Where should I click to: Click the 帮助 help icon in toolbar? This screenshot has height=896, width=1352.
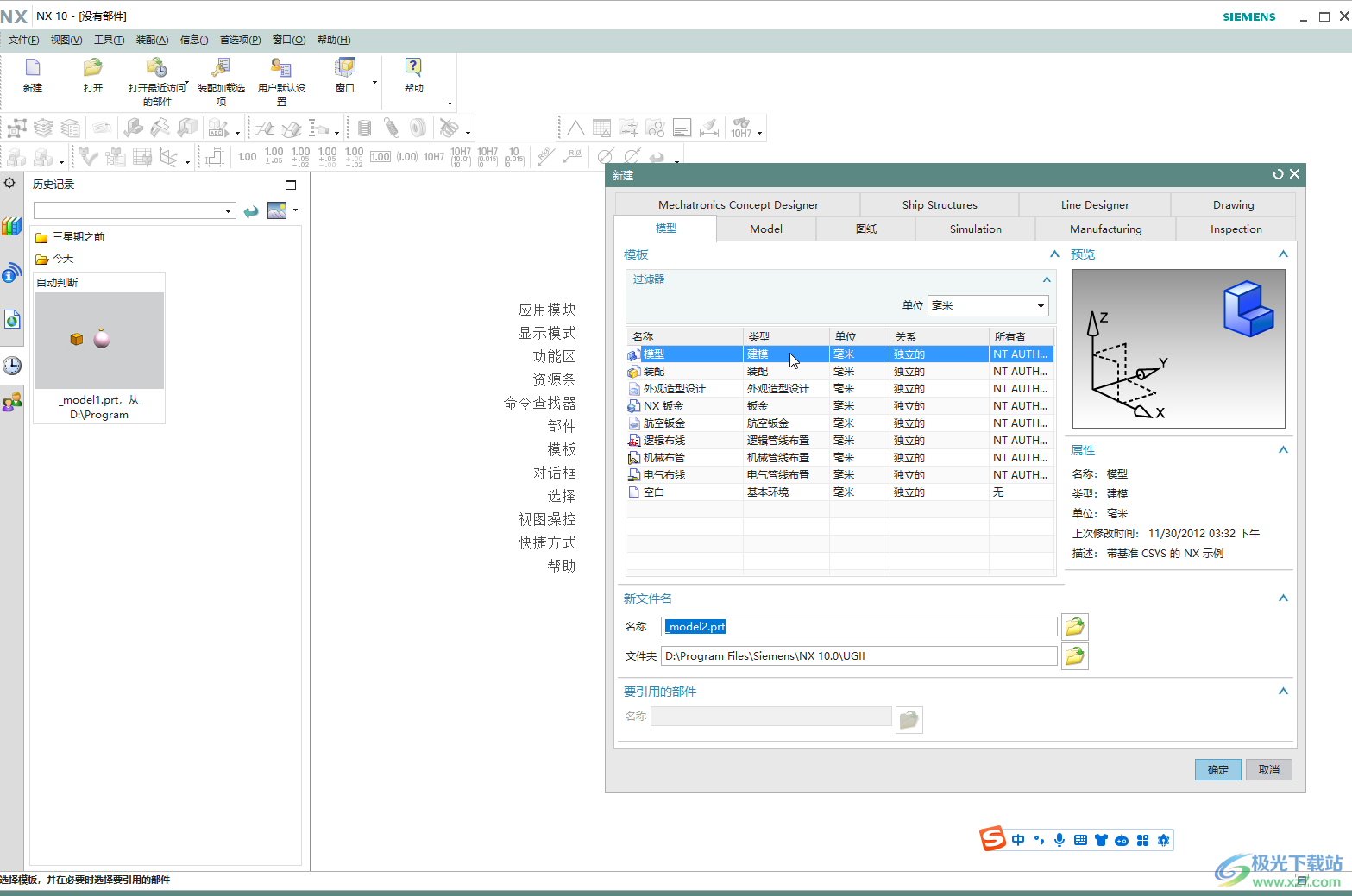413,68
